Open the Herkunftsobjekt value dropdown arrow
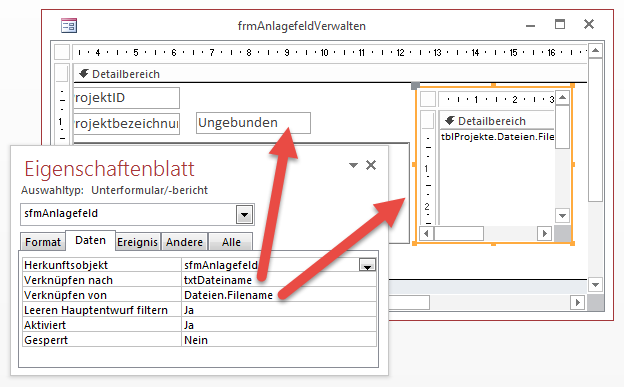Viewport: 624px width, 387px height. [367, 265]
